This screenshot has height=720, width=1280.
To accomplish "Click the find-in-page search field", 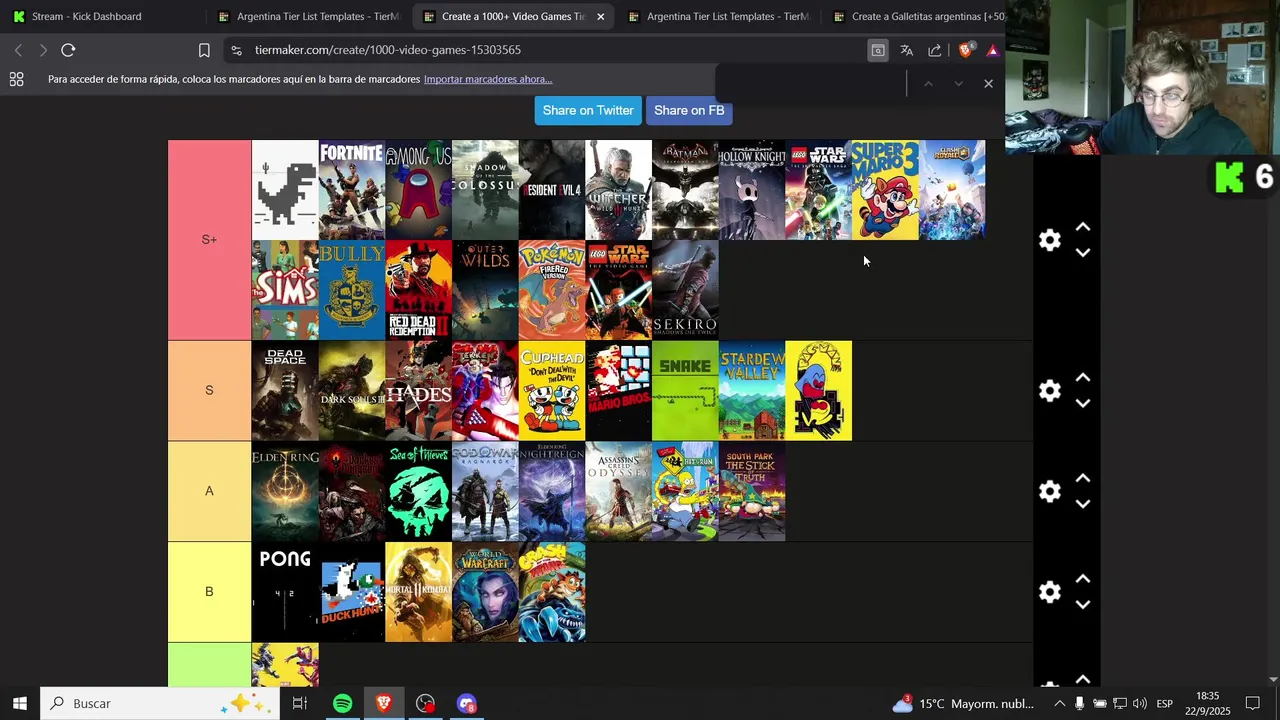I will pyautogui.click(x=810, y=84).
